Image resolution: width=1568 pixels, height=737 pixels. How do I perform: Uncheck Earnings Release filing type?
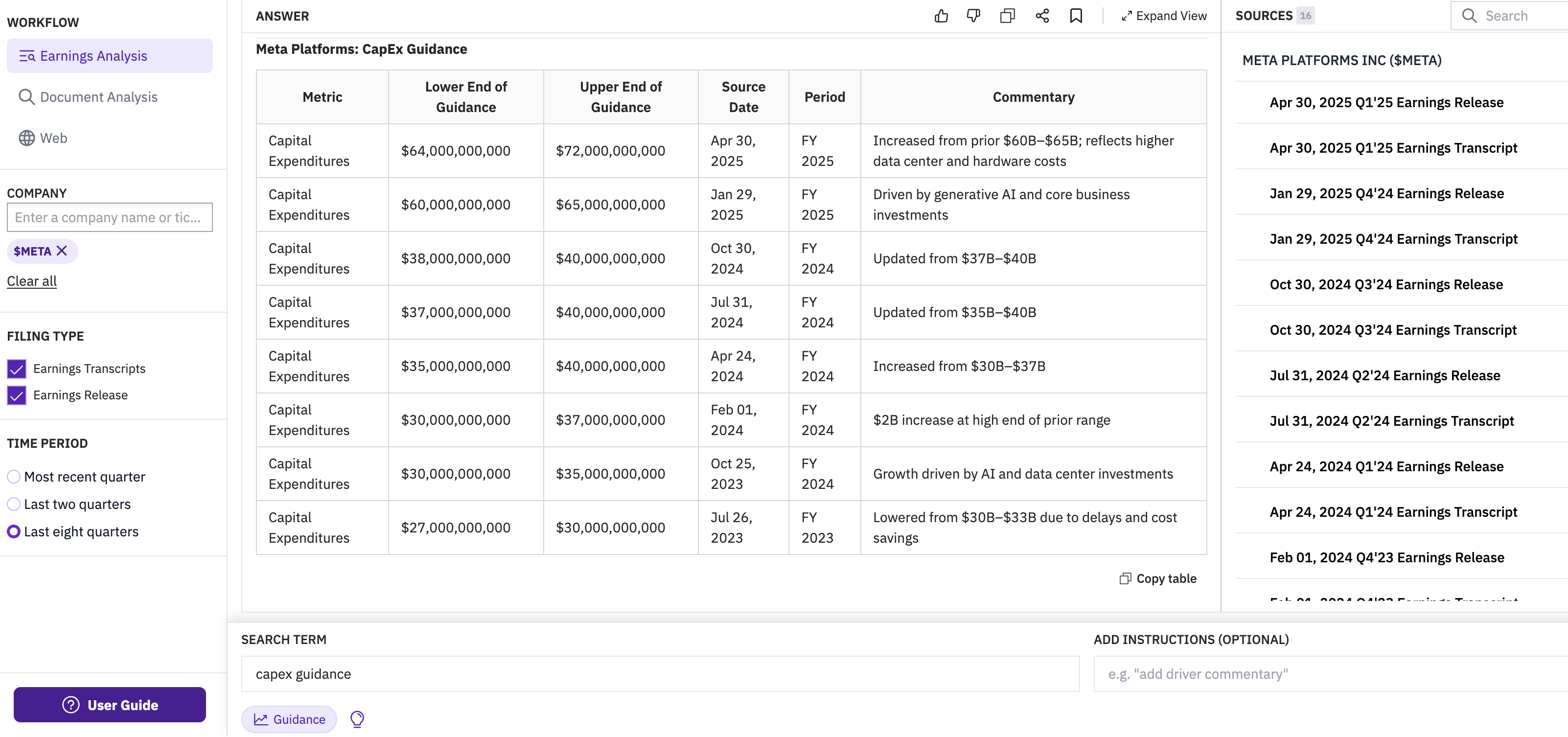pos(17,395)
